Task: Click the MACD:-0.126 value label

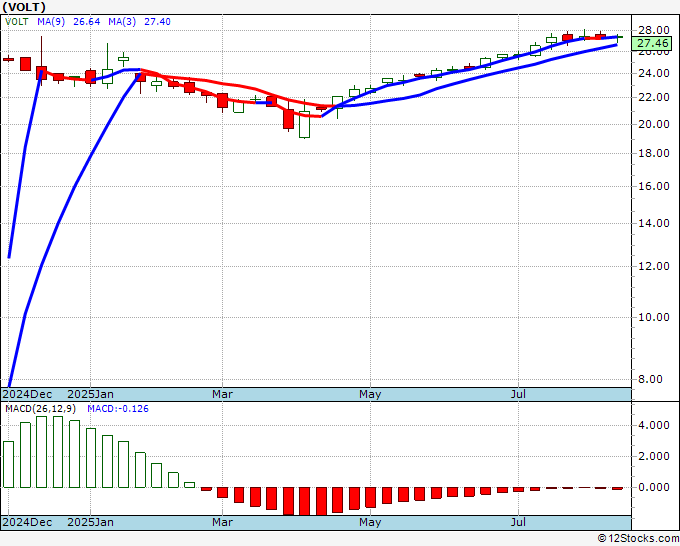Action: 118,409
